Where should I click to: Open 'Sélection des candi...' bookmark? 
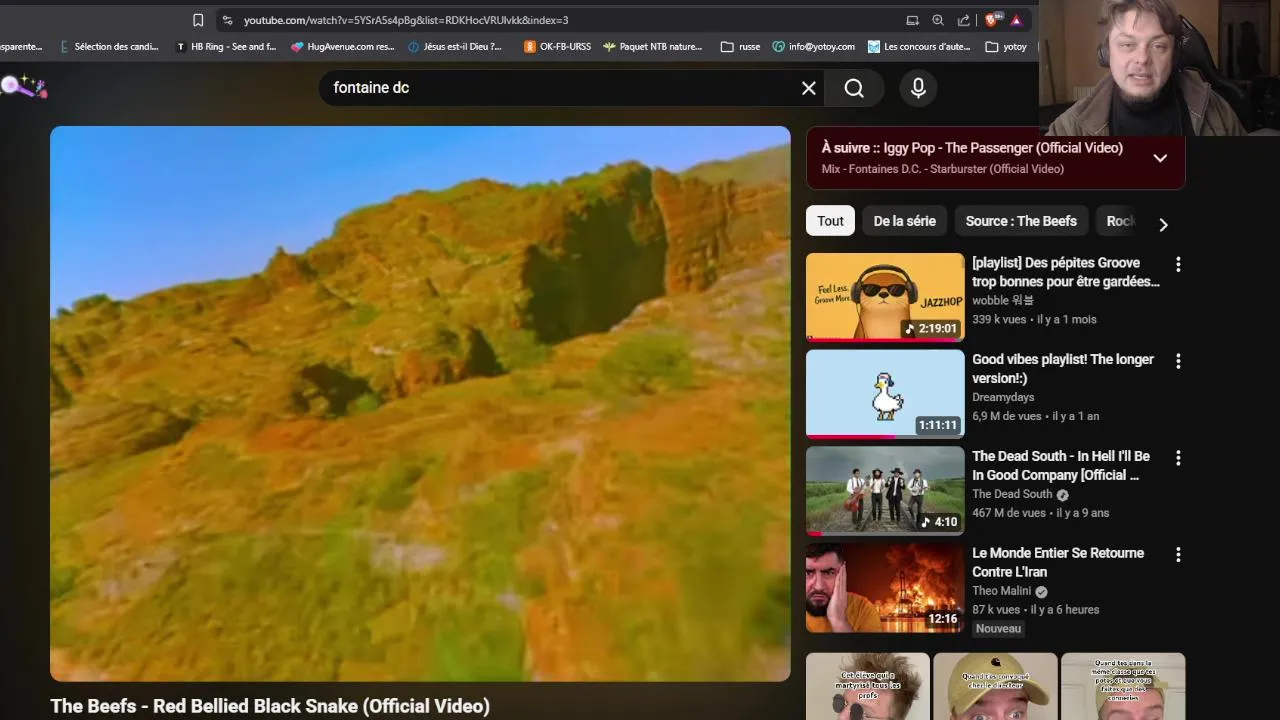click(x=109, y=46)
